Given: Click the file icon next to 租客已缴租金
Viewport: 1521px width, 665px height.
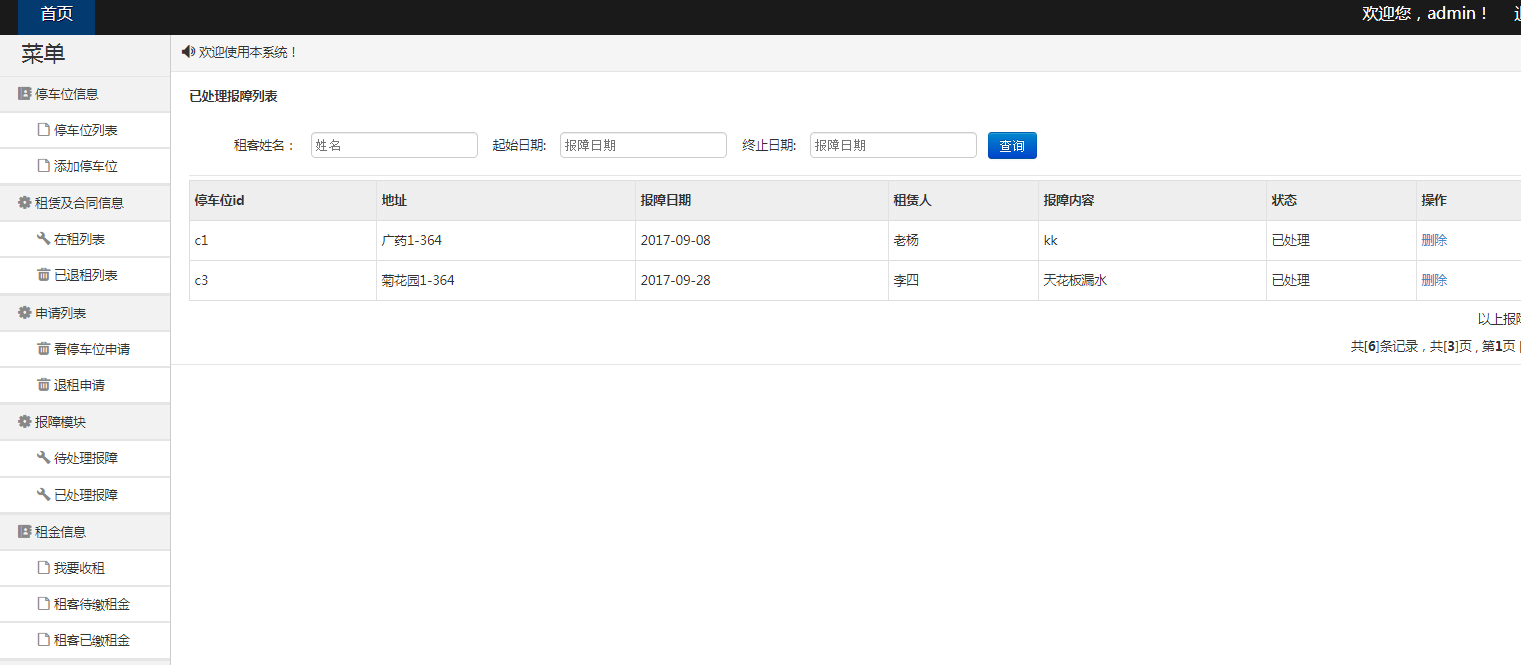Looking at the screenshot, I should coord(43,640).
